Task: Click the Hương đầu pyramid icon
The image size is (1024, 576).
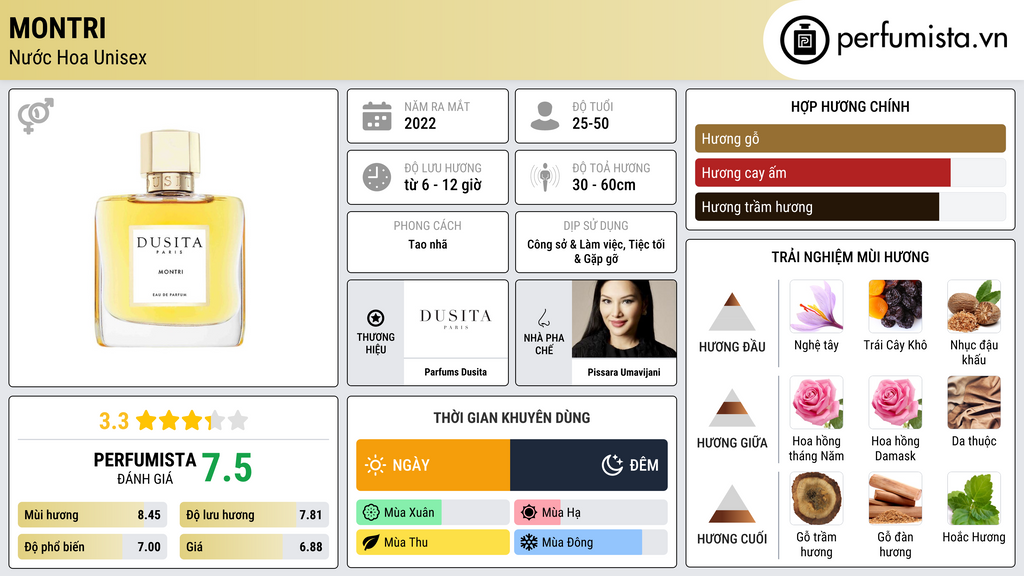Action: (x=732, y=312)
